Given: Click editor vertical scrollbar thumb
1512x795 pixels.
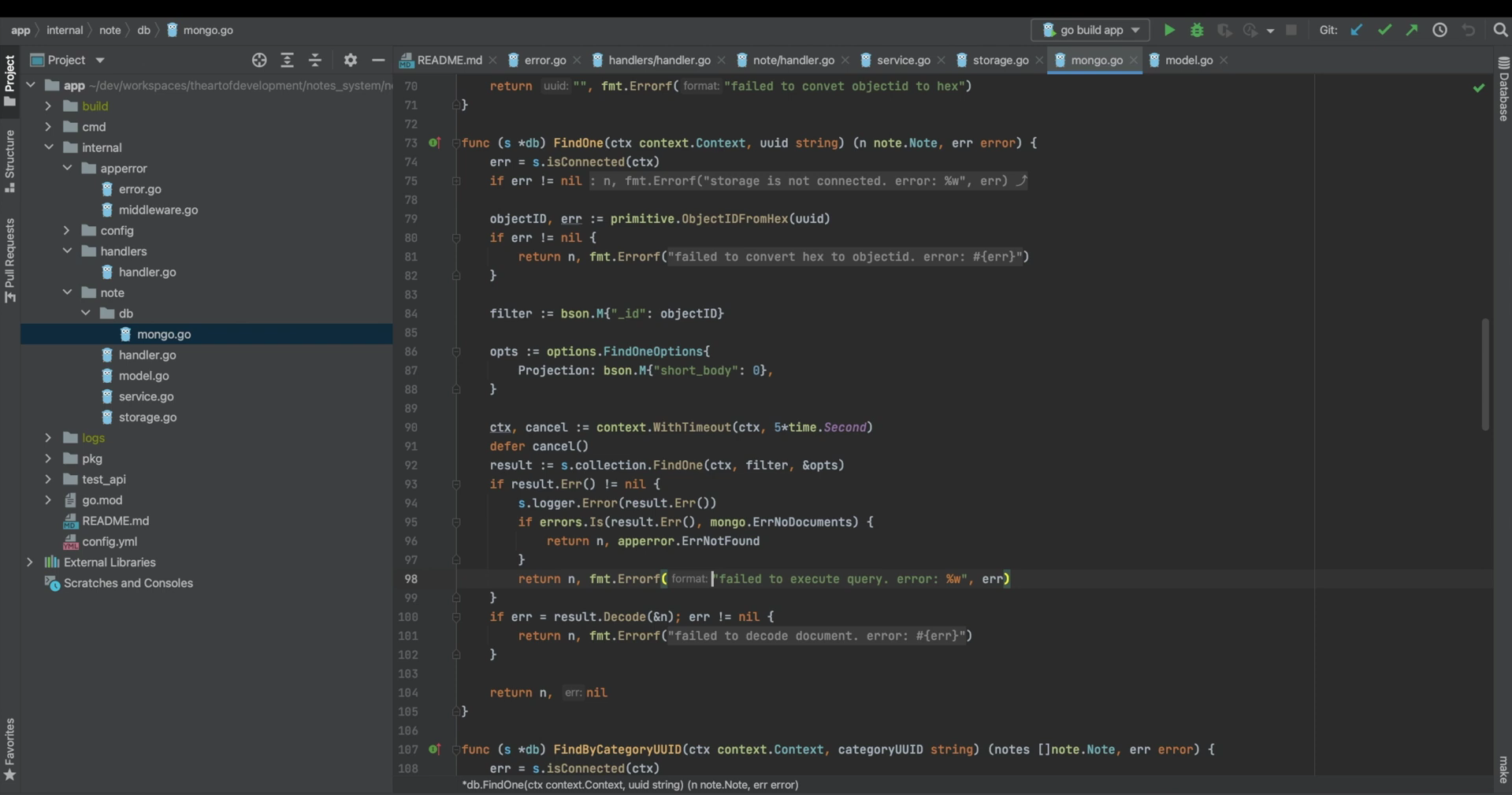Looking at the screenshot, I should click(1485, 374).
